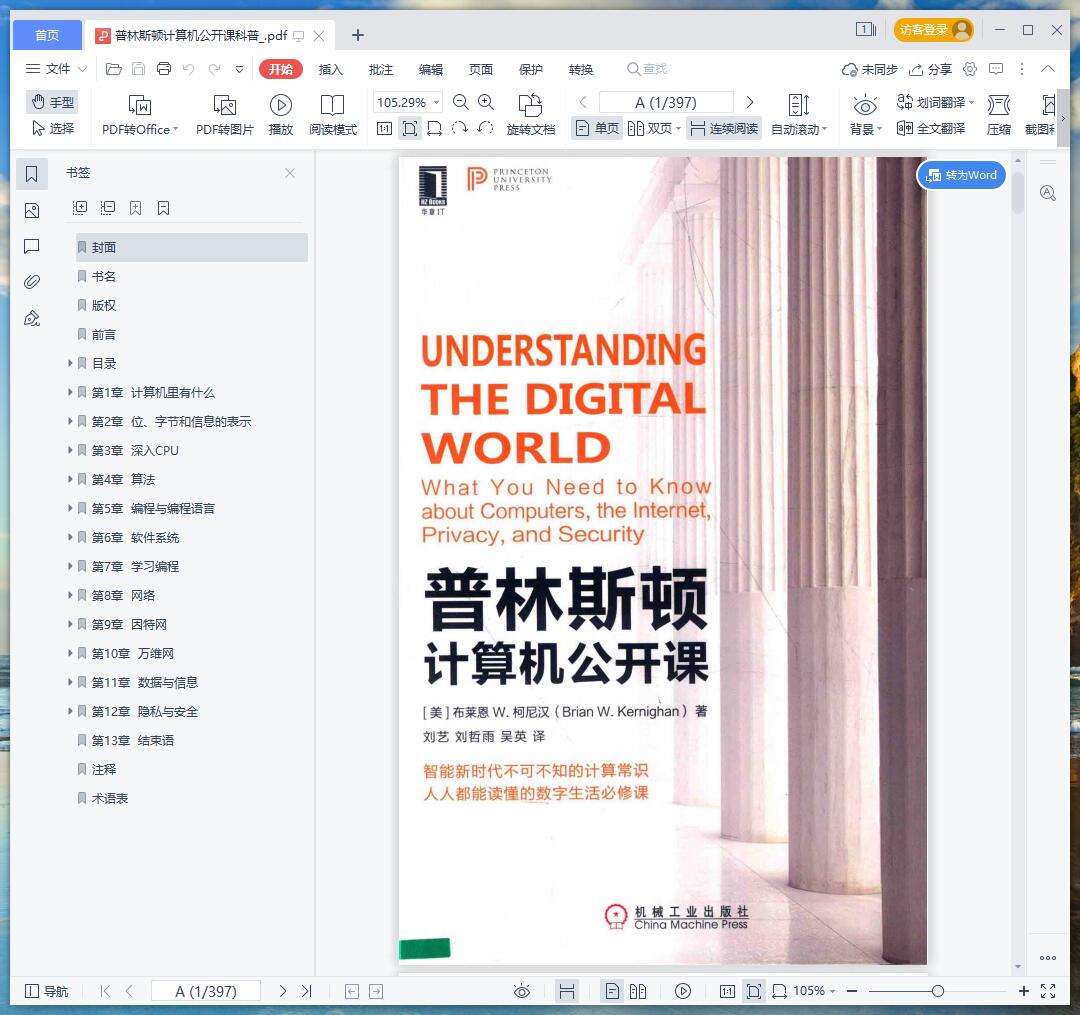Expand the 目录 bookmark
The image size is (1080, 1015).
70,363
